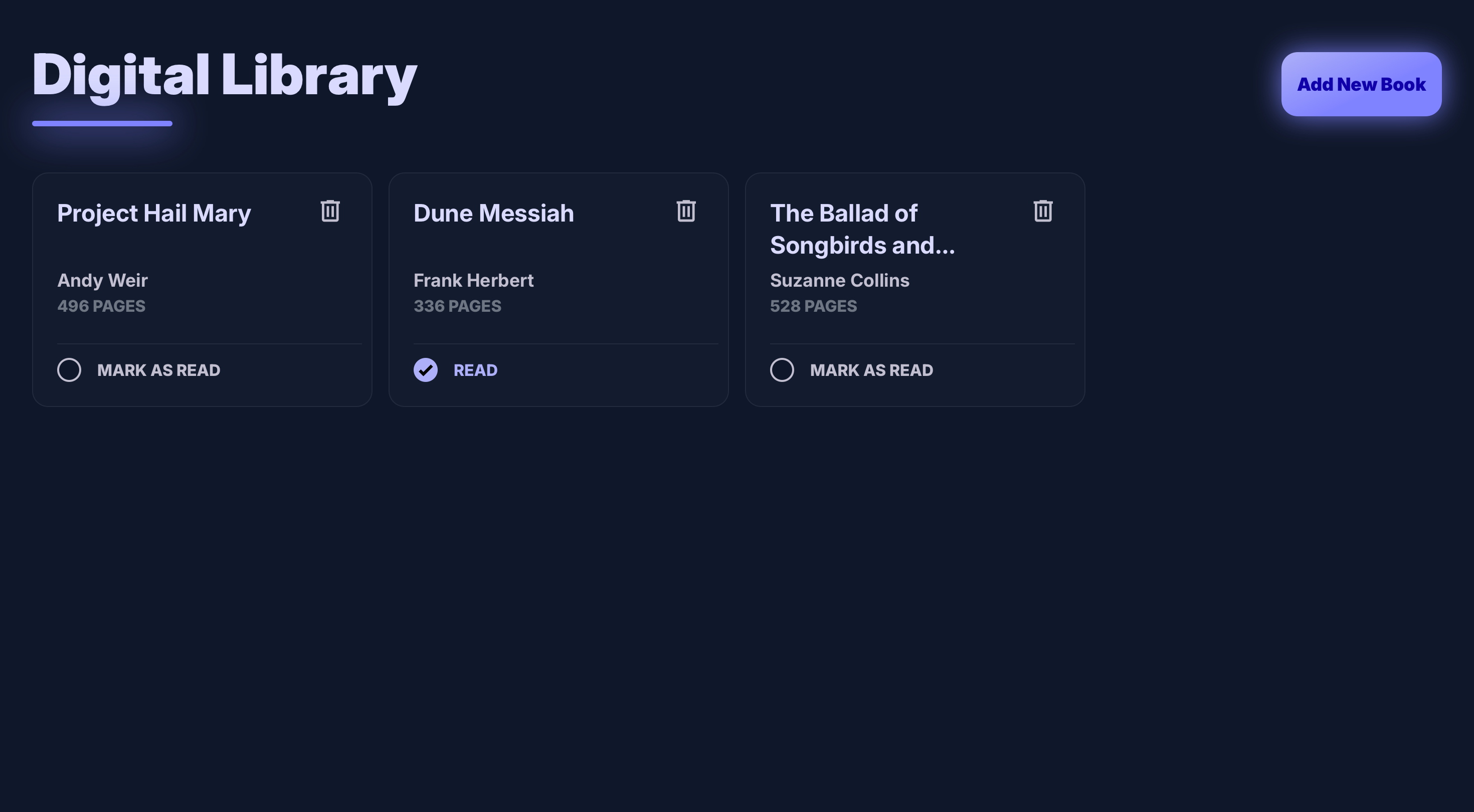Click The Ballad of Songbirds title

pos(862,229)
